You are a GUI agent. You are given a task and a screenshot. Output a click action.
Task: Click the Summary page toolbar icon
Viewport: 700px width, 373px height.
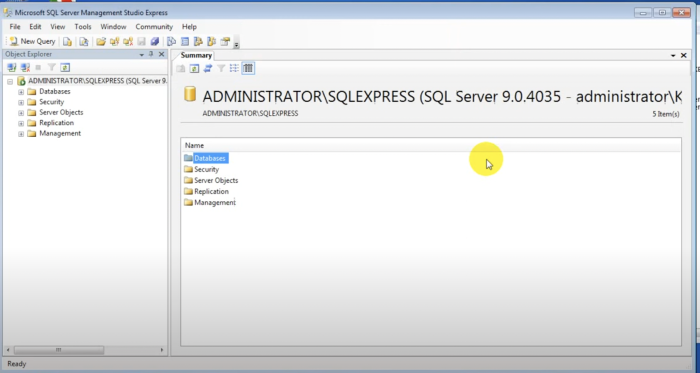(x=185, y=41)
